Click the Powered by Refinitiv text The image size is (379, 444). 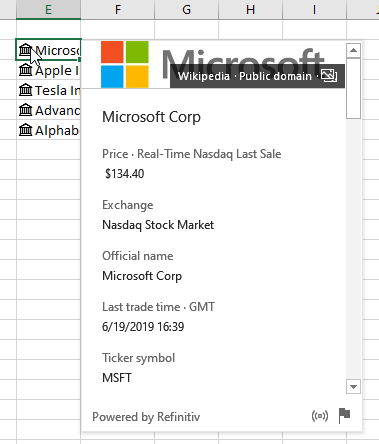click(x=146, y=417)
